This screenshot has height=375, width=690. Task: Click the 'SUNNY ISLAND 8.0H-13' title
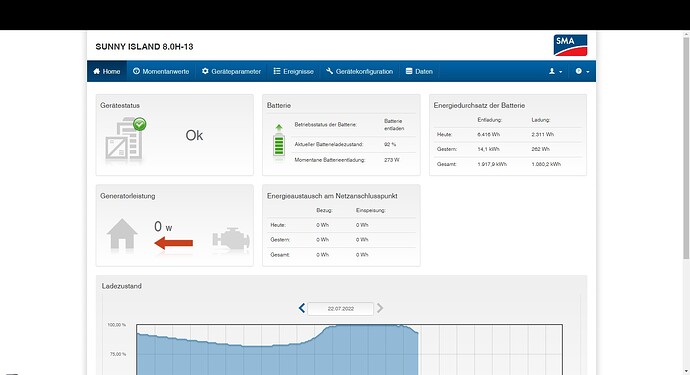click(144, 47)
